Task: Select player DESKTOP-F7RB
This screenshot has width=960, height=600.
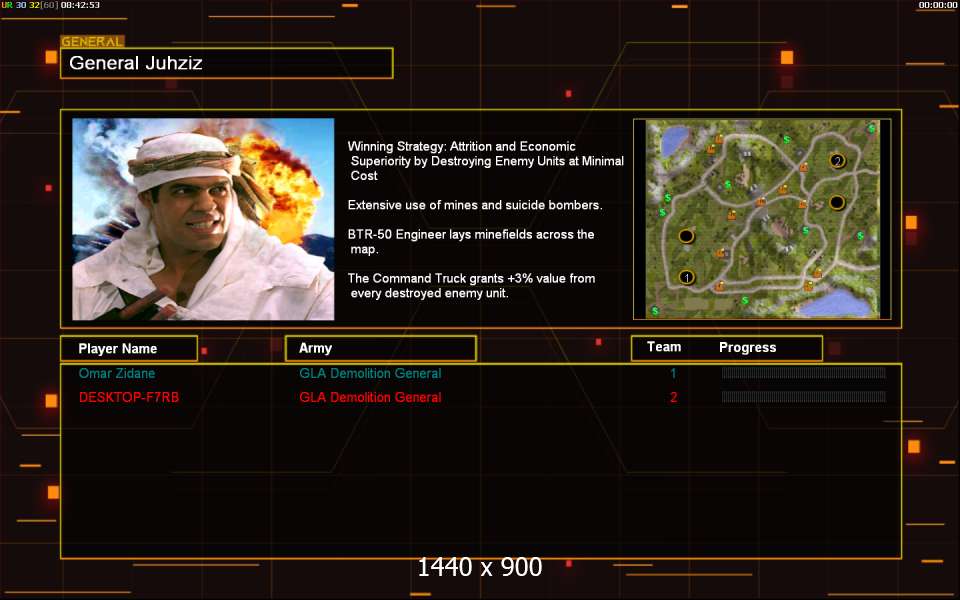Action: [x=129, y=397]
